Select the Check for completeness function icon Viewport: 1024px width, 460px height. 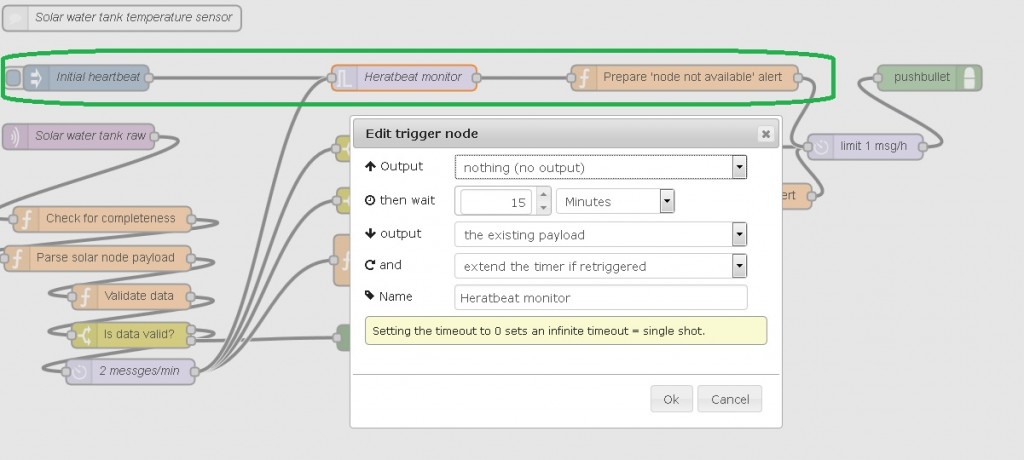tap(25, 219)
